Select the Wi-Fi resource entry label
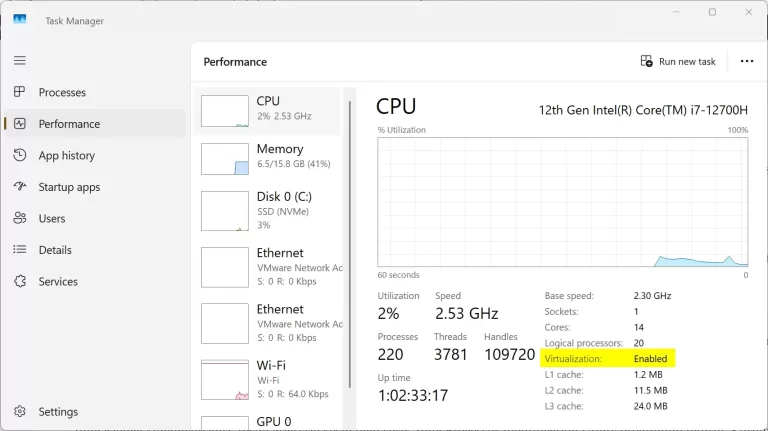The image size is (768, 431). 271,365
